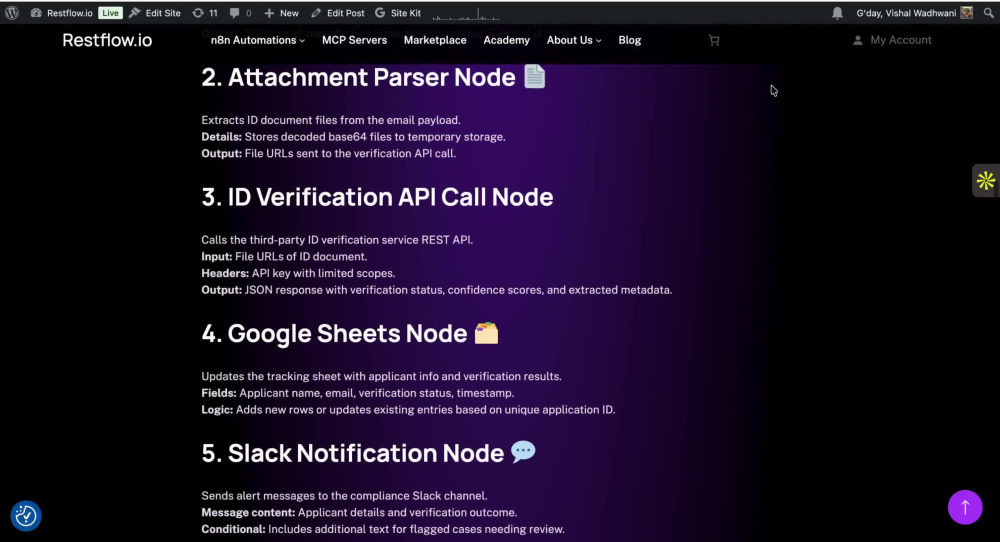Expand the n8n Automations dropdown menu
This screenshot has width=1000, height=542.
click(x=258, y=40)
